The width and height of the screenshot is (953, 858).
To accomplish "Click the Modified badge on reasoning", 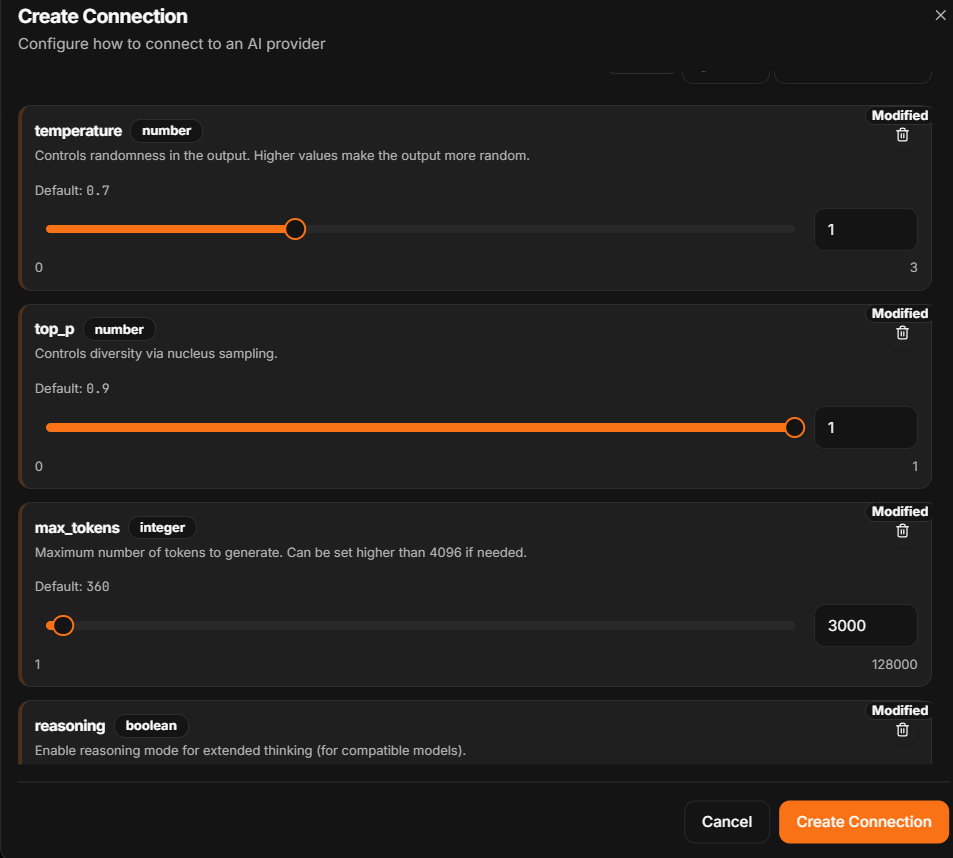I will 900,710.
